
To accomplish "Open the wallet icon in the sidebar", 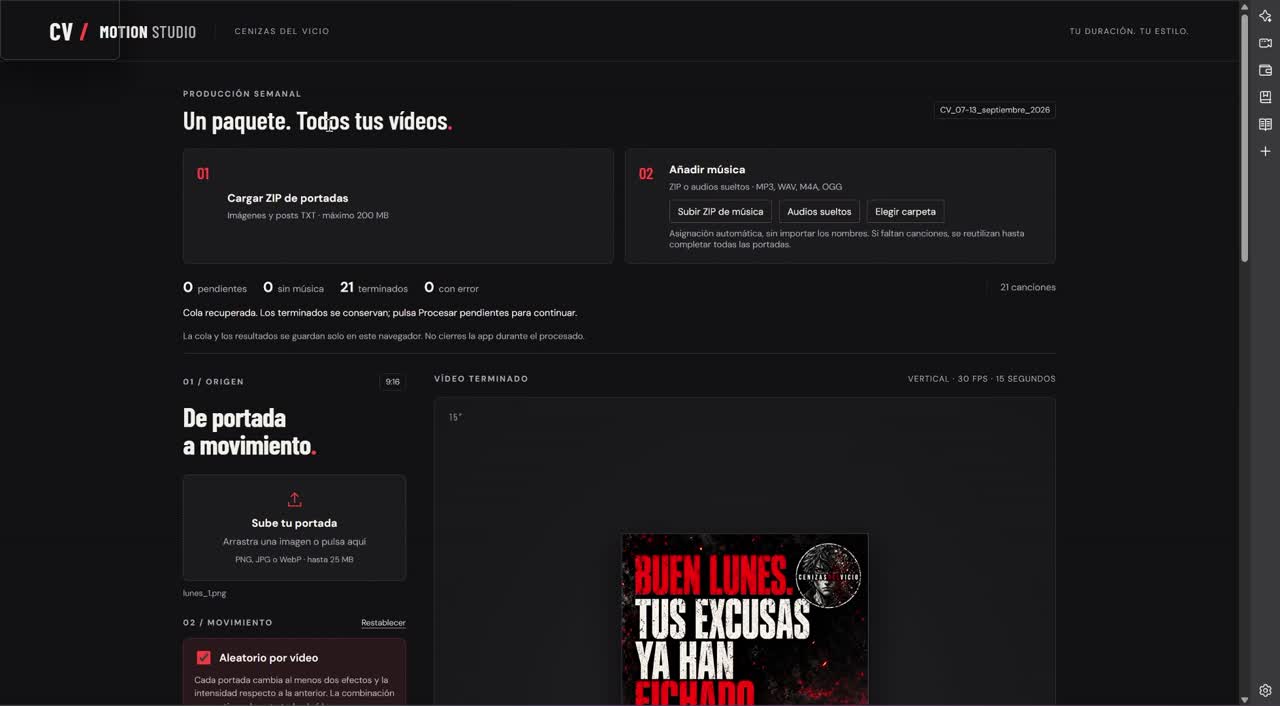I will (x=1265, y=70).
